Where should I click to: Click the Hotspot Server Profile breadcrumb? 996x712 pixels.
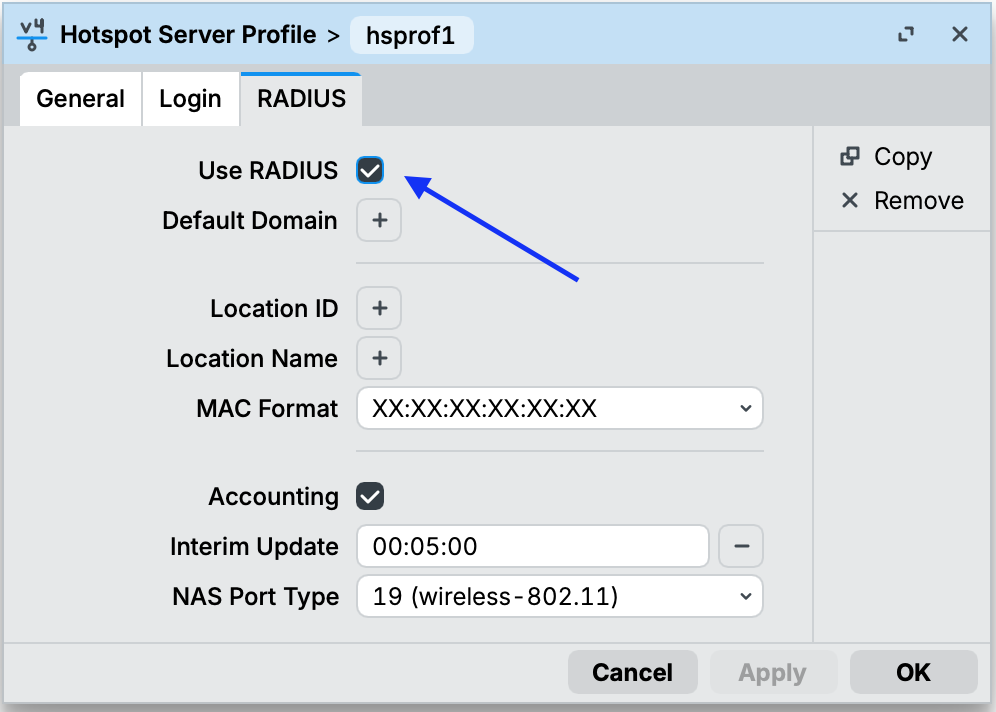tap(188, 35)
